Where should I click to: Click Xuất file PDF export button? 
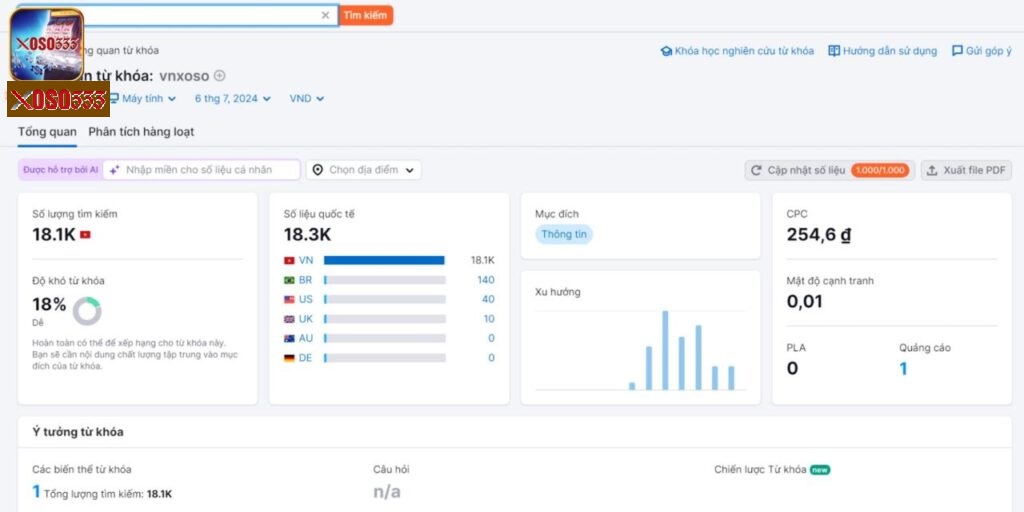tap(967, 170)
